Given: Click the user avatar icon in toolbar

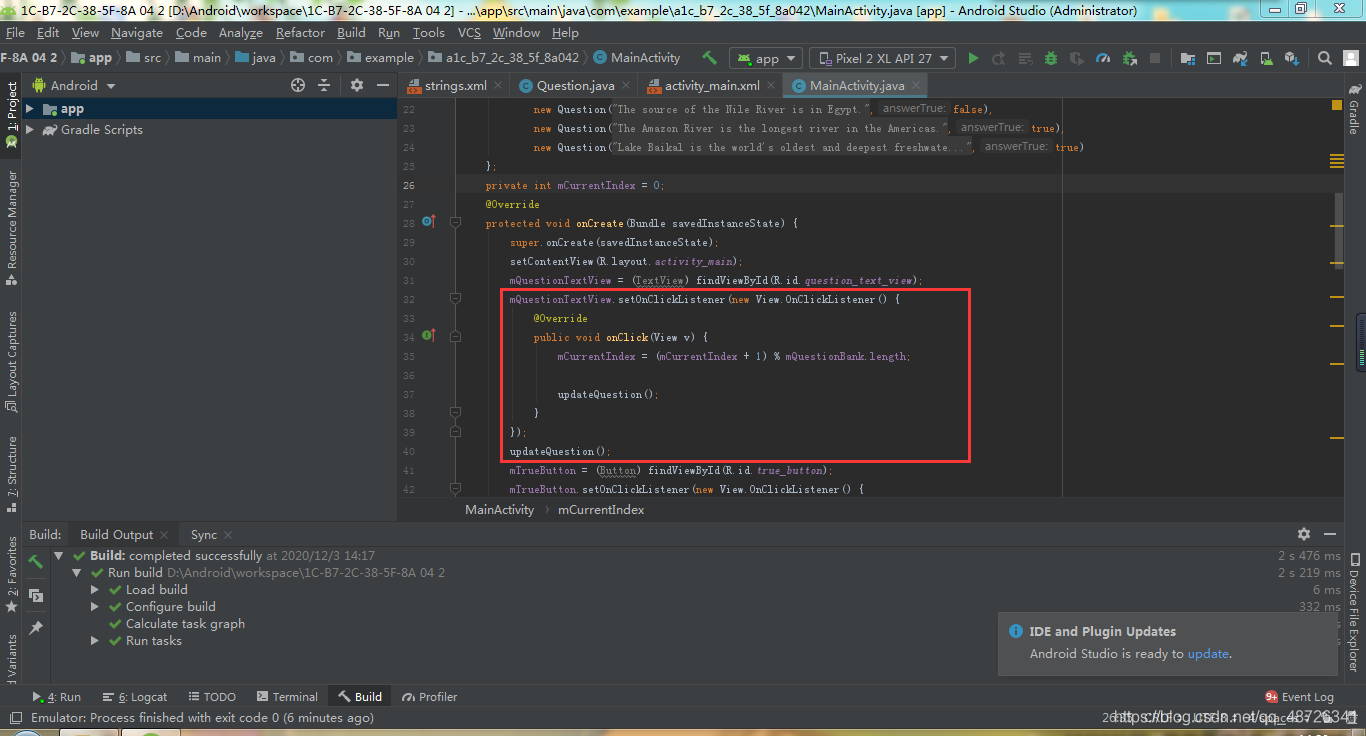Looking at the screenshot, I should (x=1350, y=58).
